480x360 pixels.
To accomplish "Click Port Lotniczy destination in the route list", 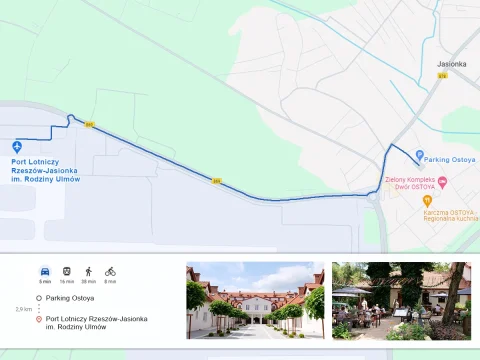I will (x=96, y=323).
